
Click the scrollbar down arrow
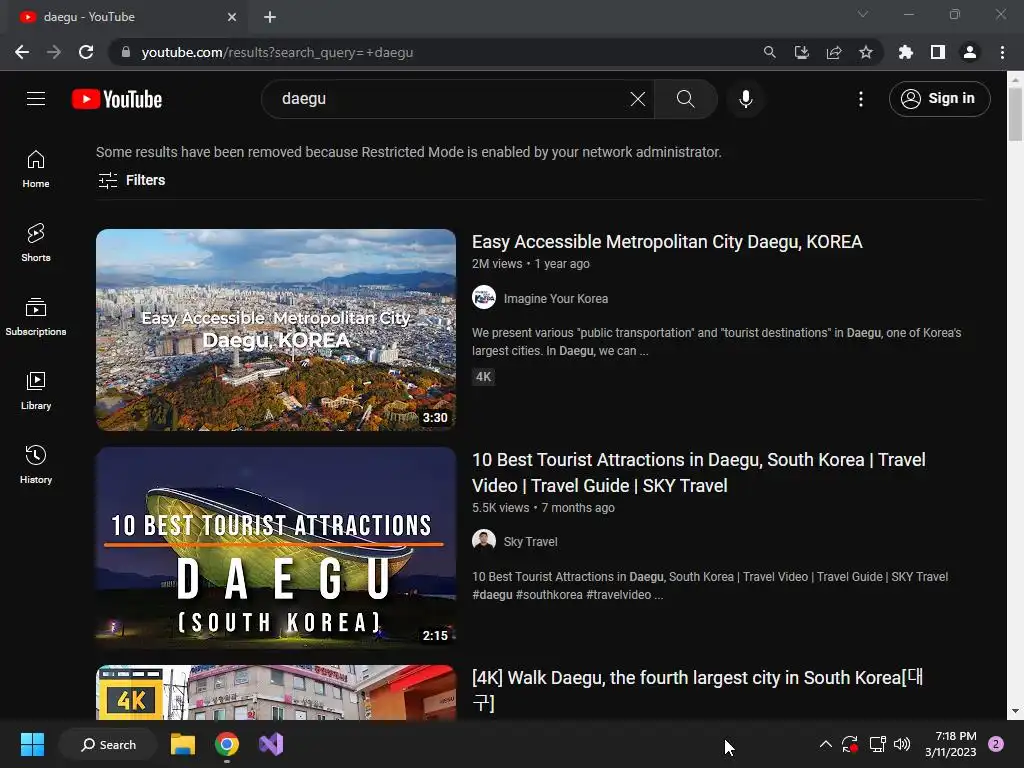click(x=1015, y=711)
